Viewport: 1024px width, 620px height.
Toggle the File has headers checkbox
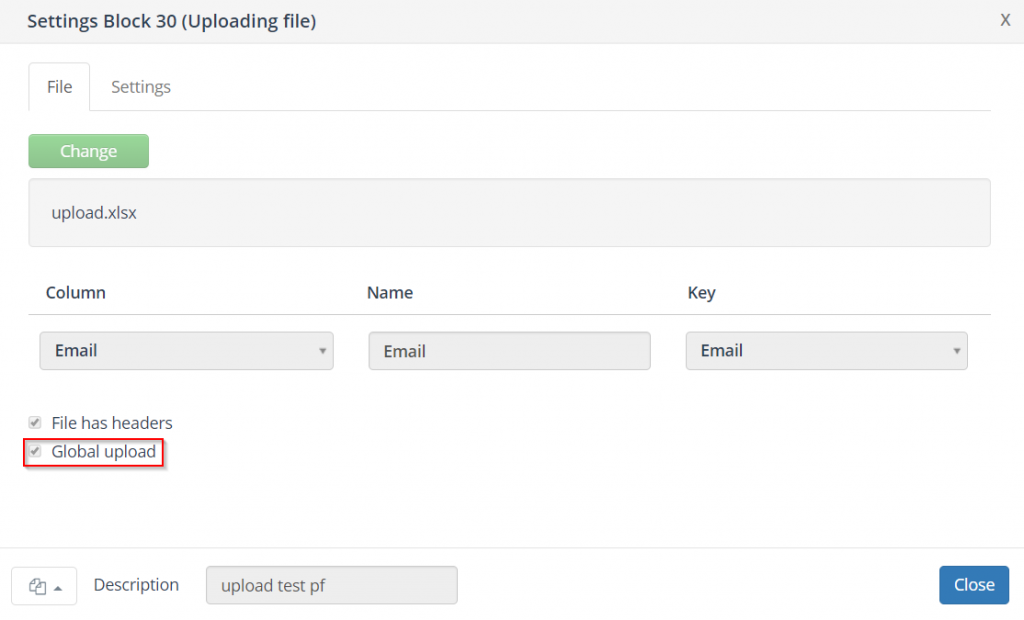click(35, 423)
